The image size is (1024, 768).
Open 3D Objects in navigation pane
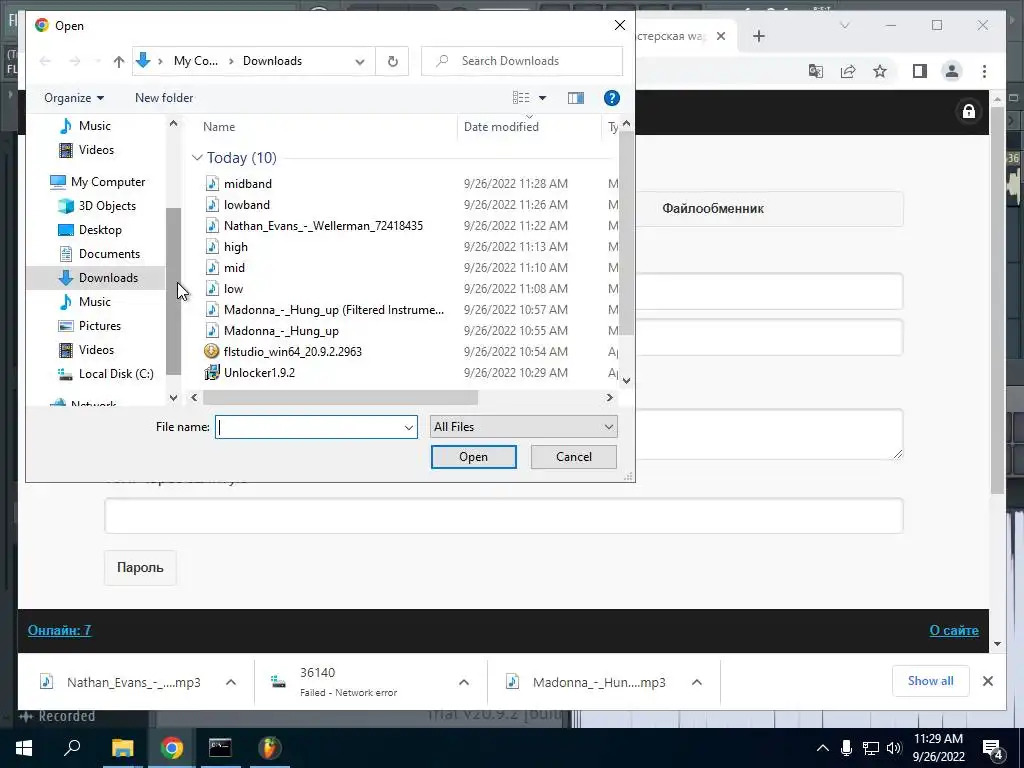[107, 206]
